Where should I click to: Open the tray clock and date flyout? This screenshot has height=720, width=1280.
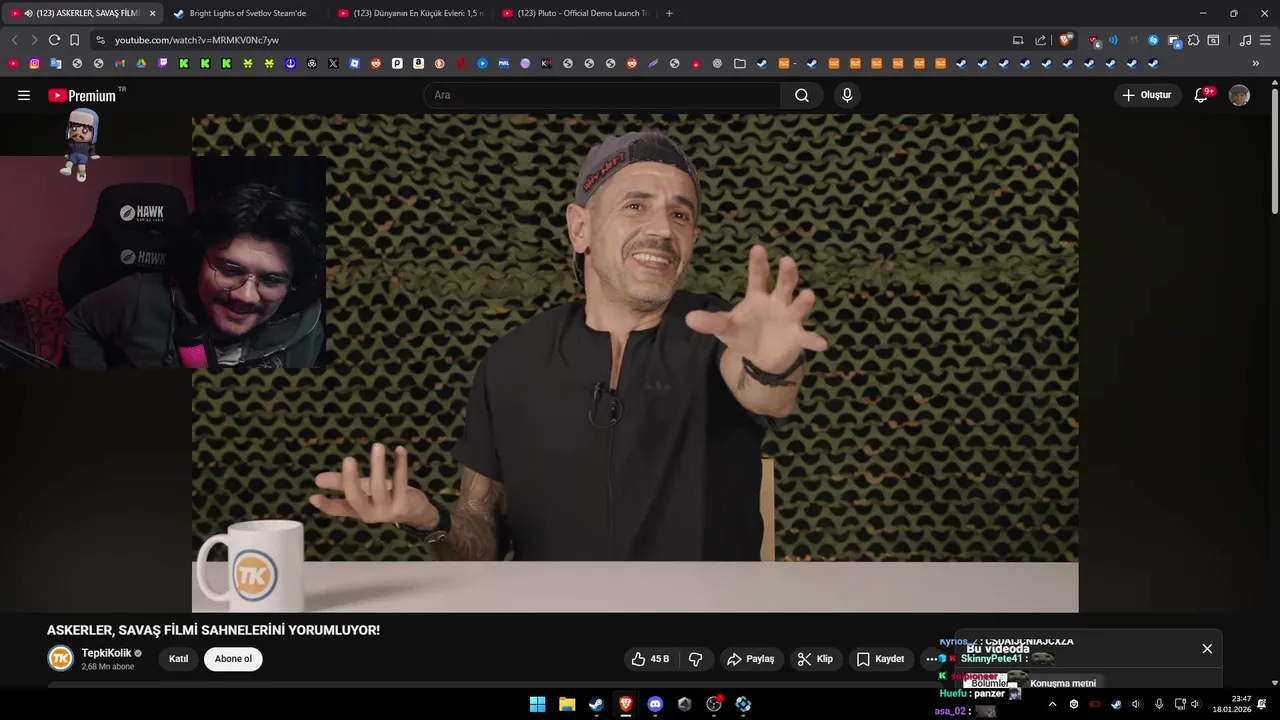click(x=1232, y=704)
